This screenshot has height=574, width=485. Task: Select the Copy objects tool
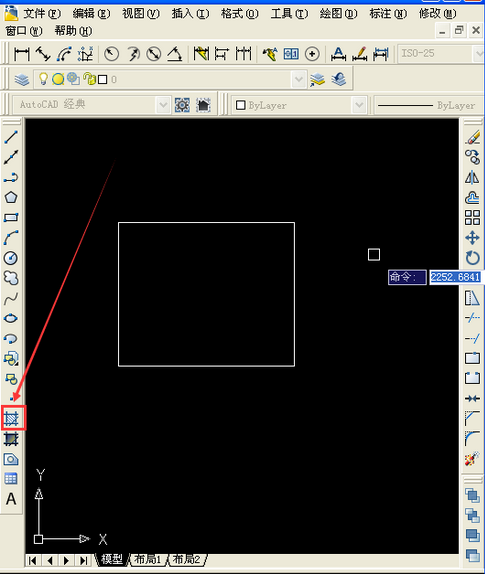point(473,157)
